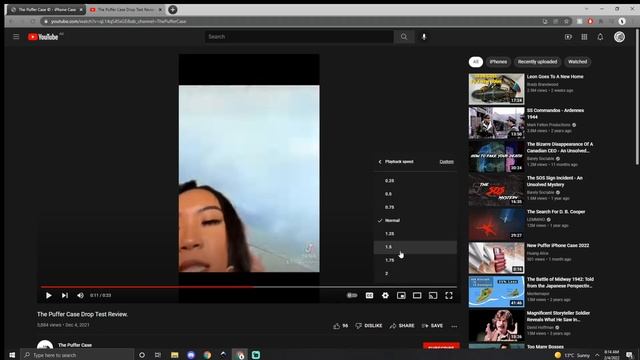Viewport: 640px width, 360px height.
Task: Go to the YouTube home logo
Action: 43,37
